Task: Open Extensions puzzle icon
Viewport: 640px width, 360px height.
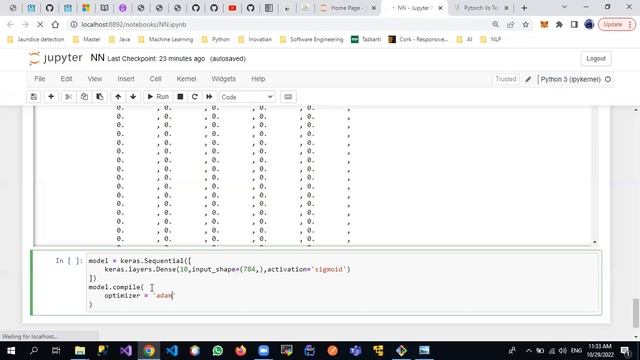Action: click(559, 24)
